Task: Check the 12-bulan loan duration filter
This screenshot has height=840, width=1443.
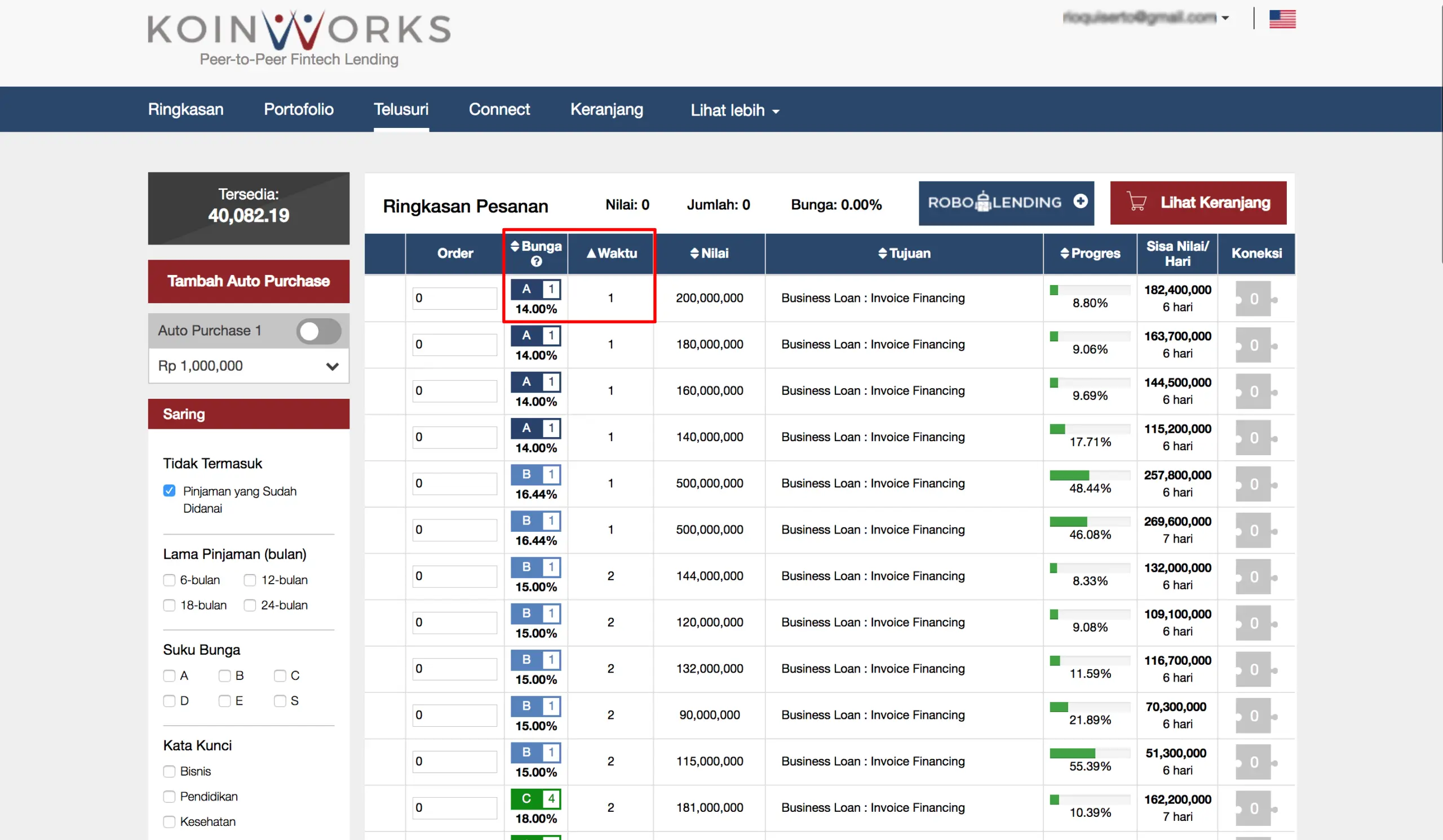Action: point(250,580)
